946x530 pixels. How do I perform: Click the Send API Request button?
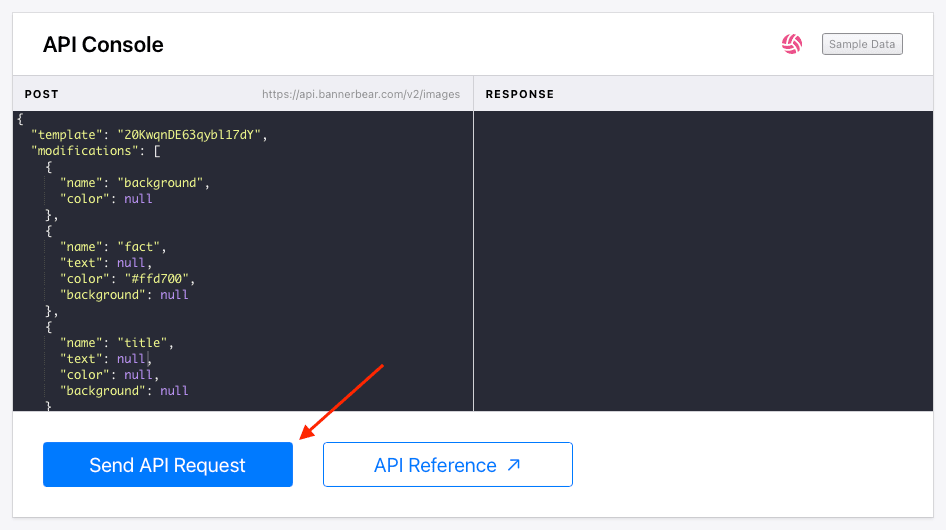(168, 464)
